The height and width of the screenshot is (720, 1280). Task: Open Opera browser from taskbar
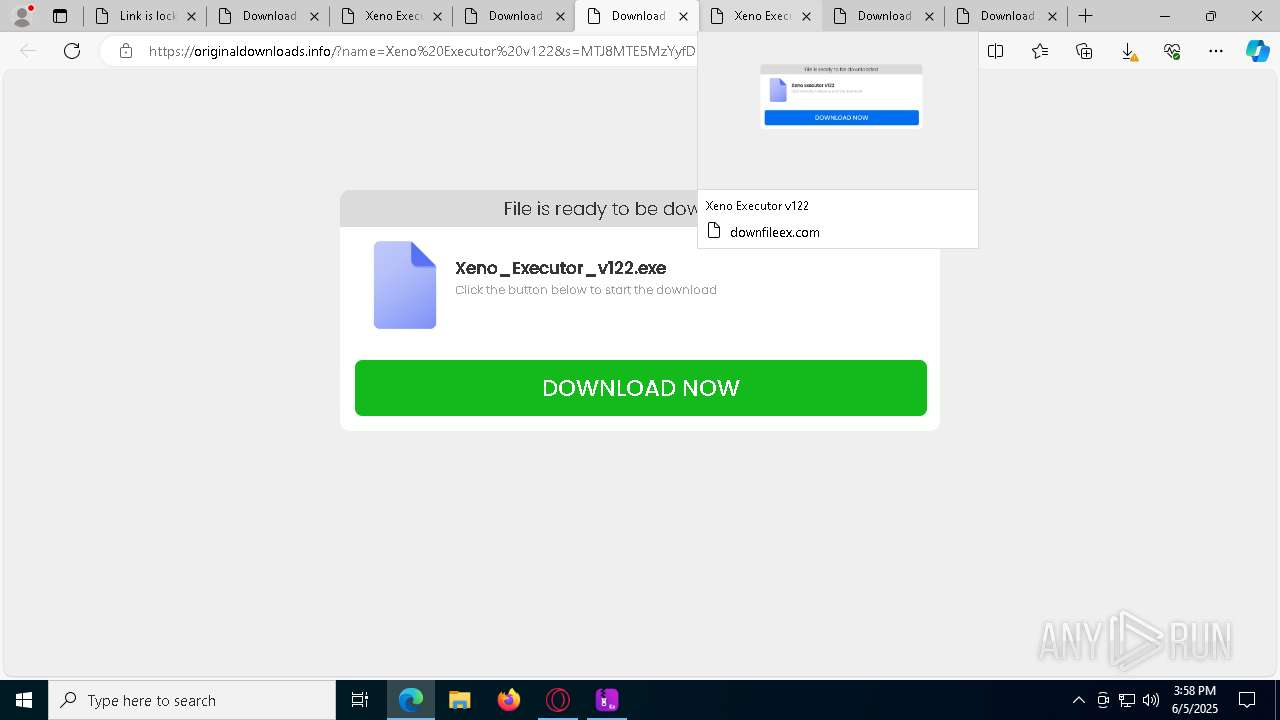point(558,700)
